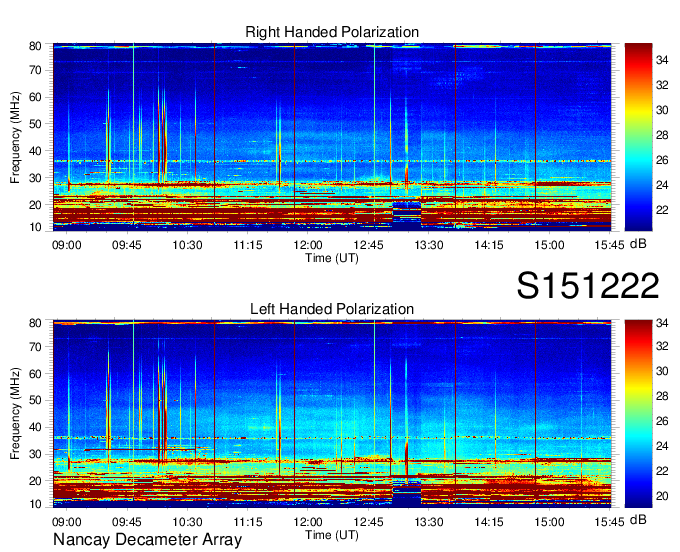This screenshot has width=680, height=552.
Task: Click the 09:00 tick label under top plot
Action: [x=67, y=245]
